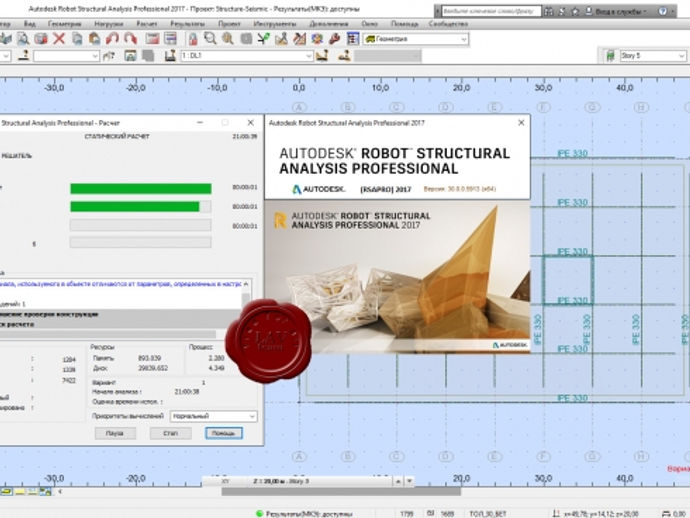Screen dimensions: 690x518
Task: Close the Robot Structural Analysis about window
Action: (521, 123)
